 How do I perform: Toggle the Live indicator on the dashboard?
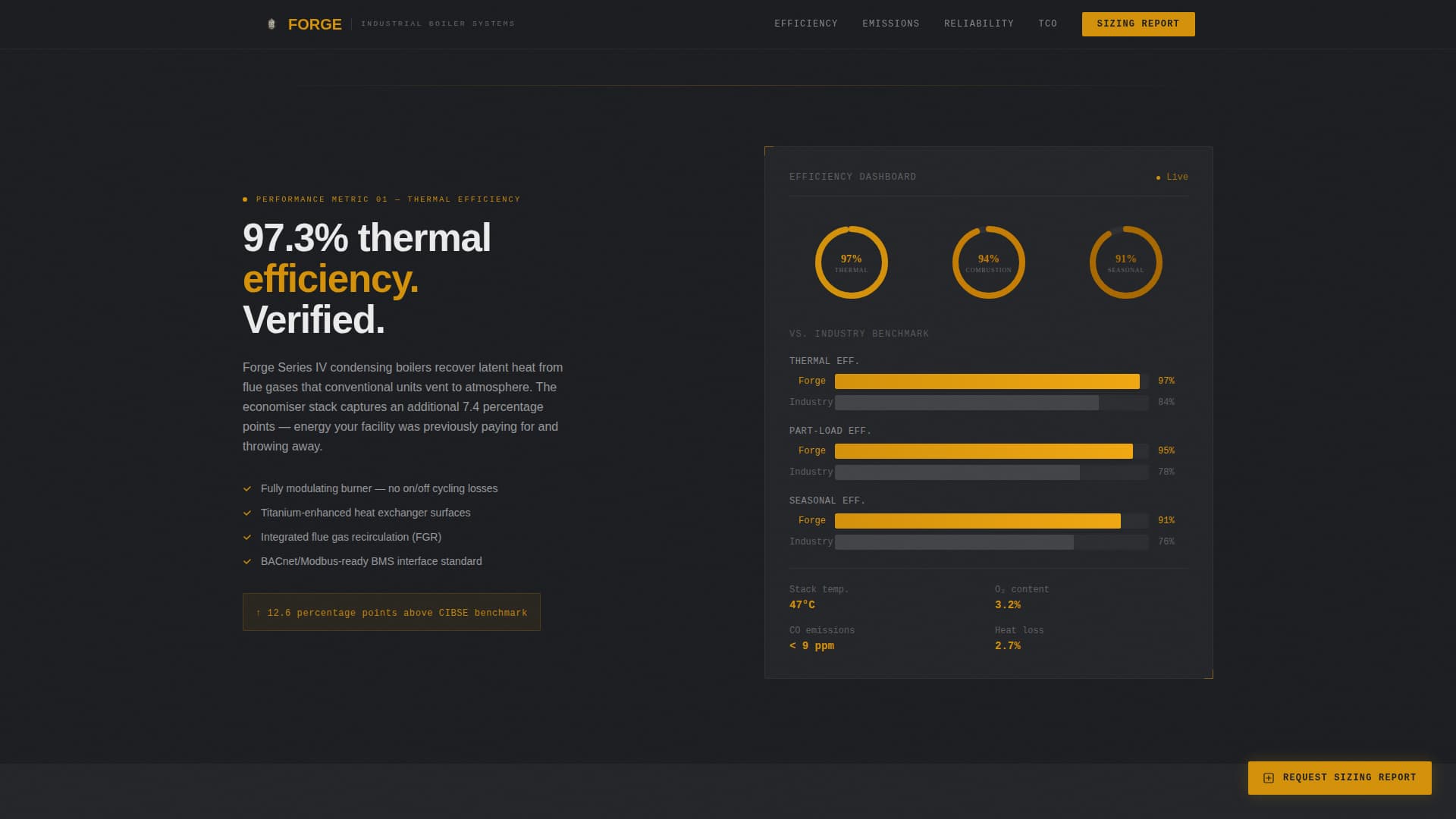point(1171,177)
